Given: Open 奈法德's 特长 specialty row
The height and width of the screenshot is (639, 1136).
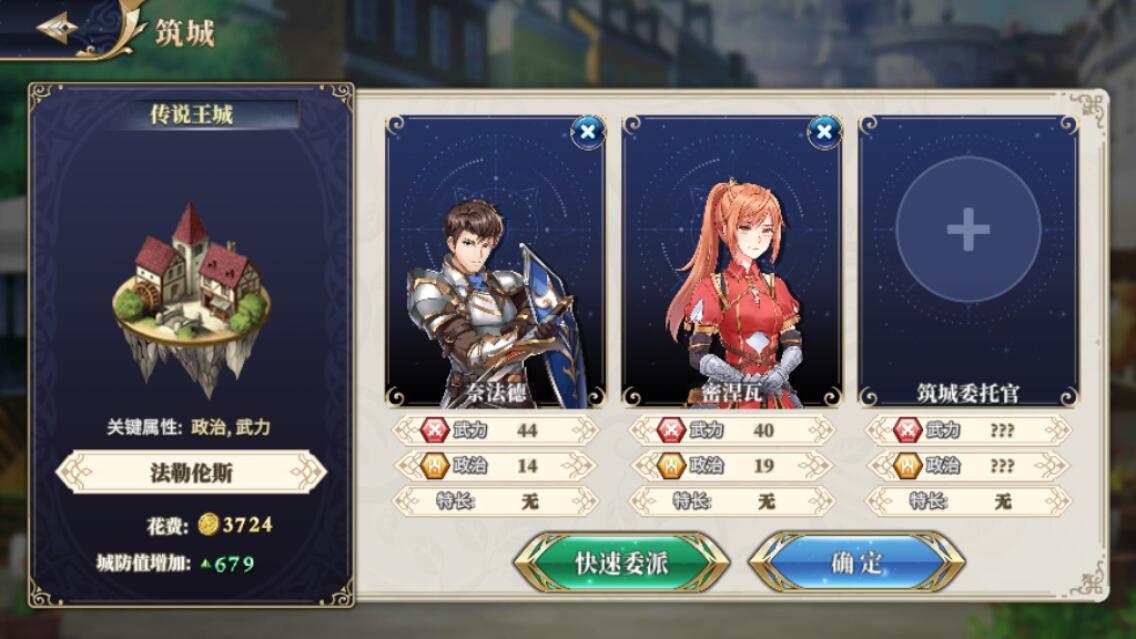Looking at the screenshot, I should [x=496, y=501].
